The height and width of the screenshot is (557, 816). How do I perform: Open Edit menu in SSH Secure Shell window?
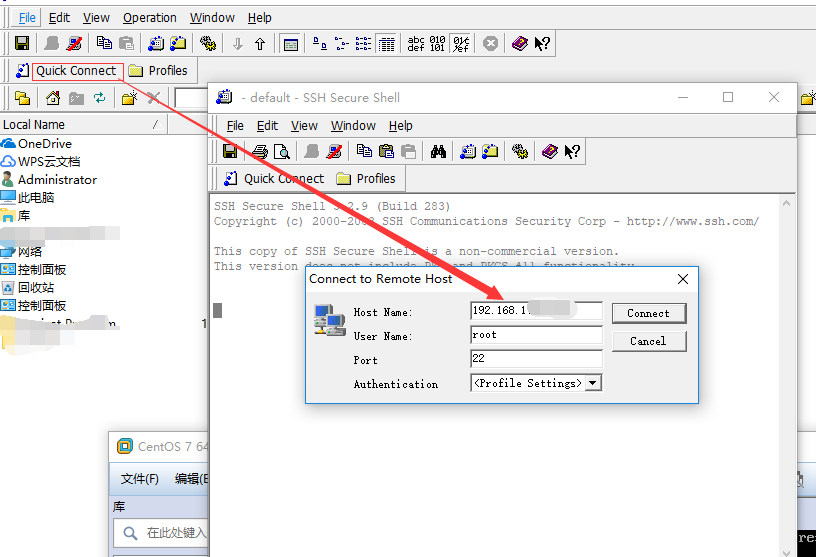pyautogui.click(x=267, y=126)
